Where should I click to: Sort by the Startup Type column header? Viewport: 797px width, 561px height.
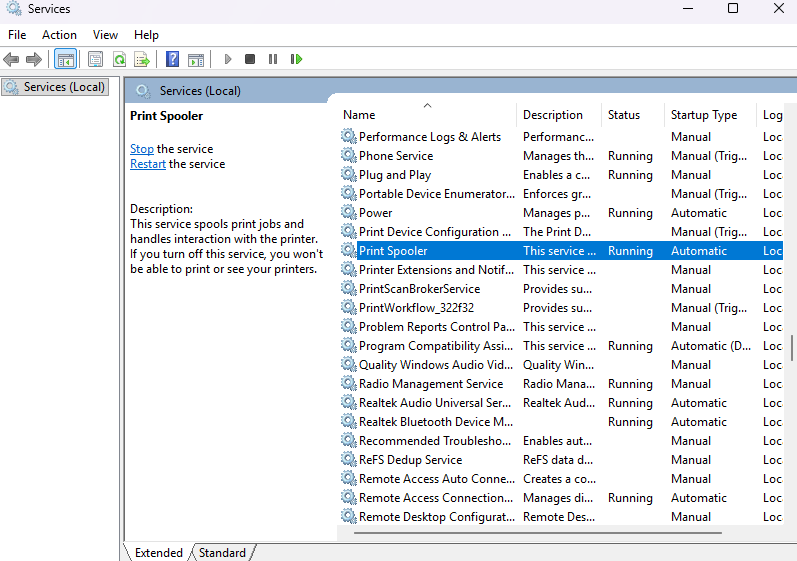703,115
